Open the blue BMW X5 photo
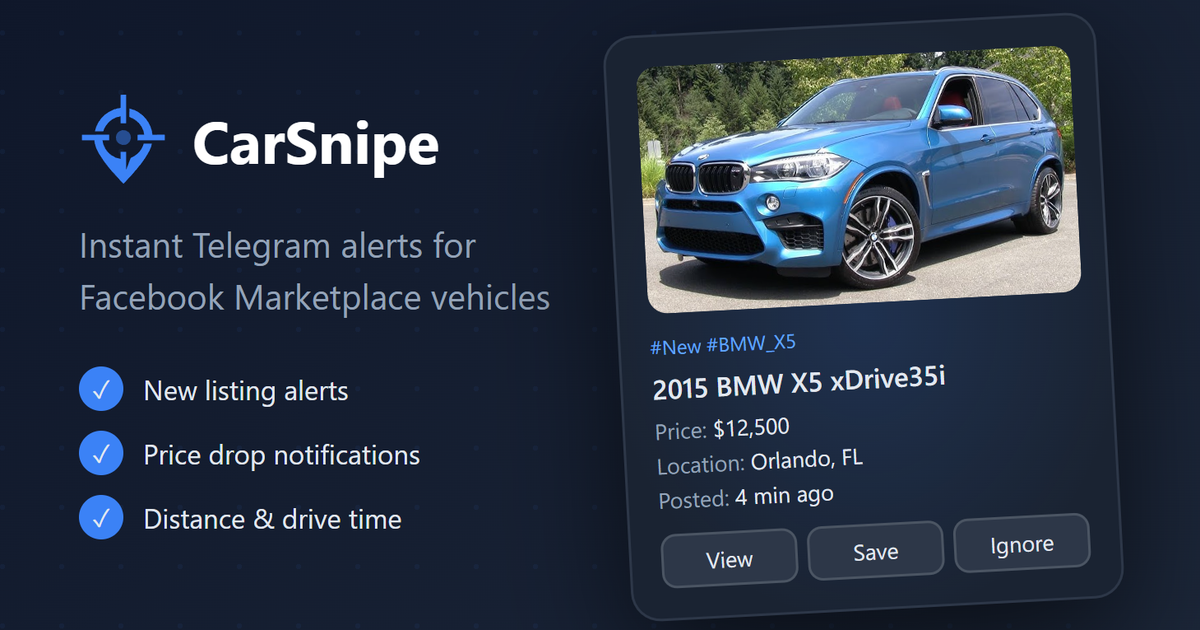The image size is (1200, 630). coord(858,179)
